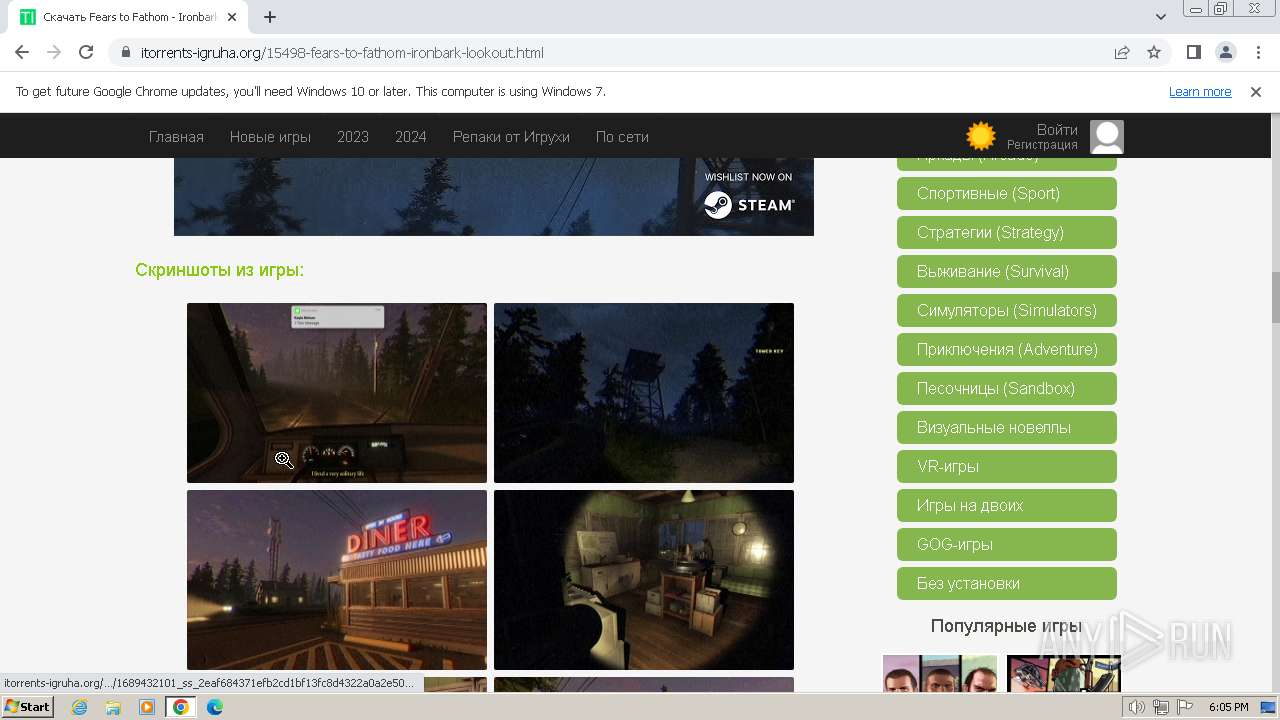
Task: Open the Windows Start menu
Action: coord(27,707)
